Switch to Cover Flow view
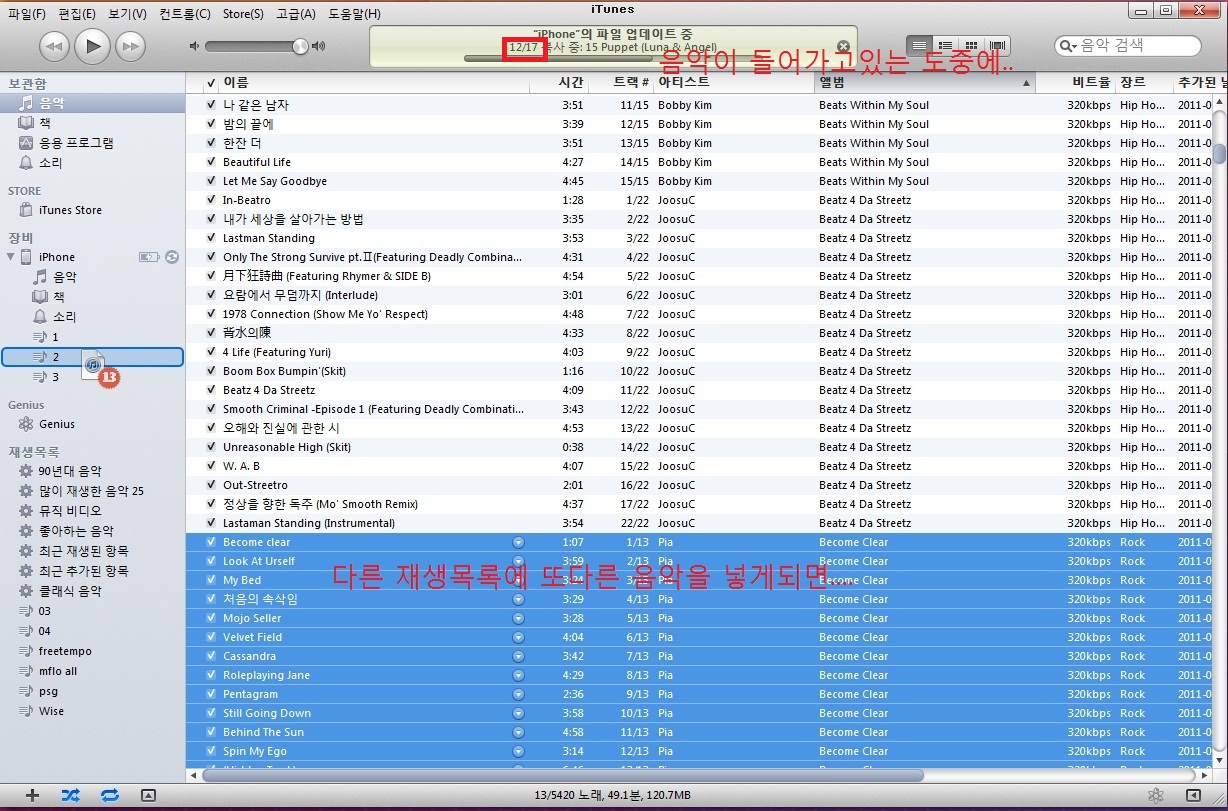The width and height of the screenshot is (1228, 811). [997, 45]
